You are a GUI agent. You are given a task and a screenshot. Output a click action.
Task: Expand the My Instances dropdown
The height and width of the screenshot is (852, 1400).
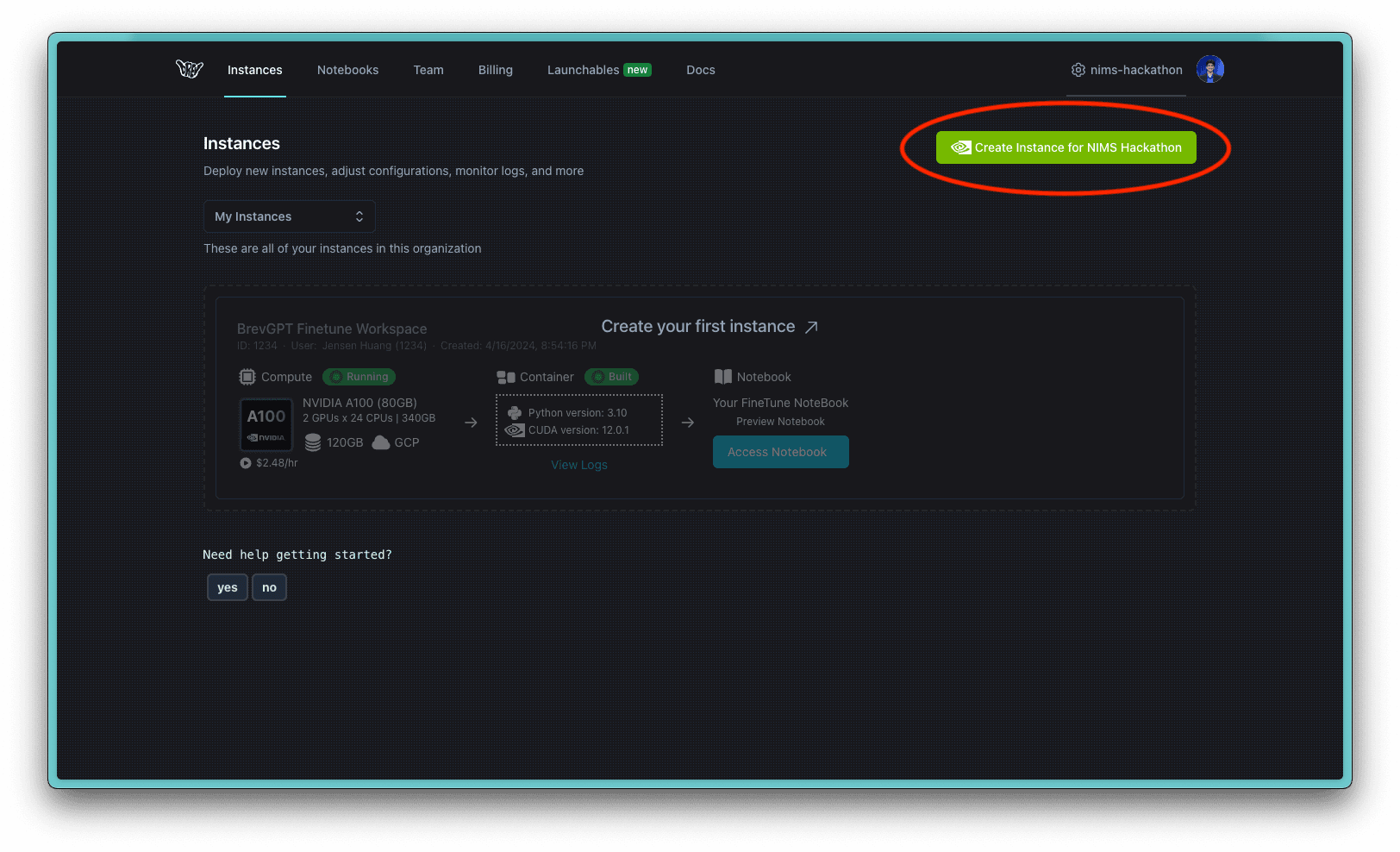289,216
